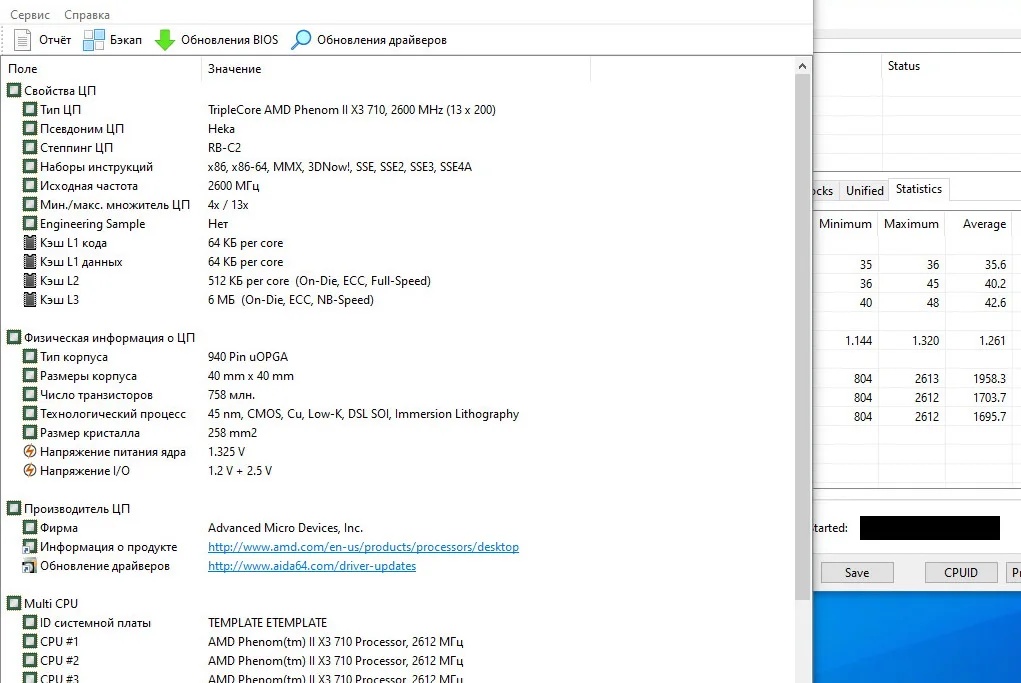Click the Отчёт report page icon
This screenshot has width=1021, height=683.
pyautogui.click(x=23, y=40)
